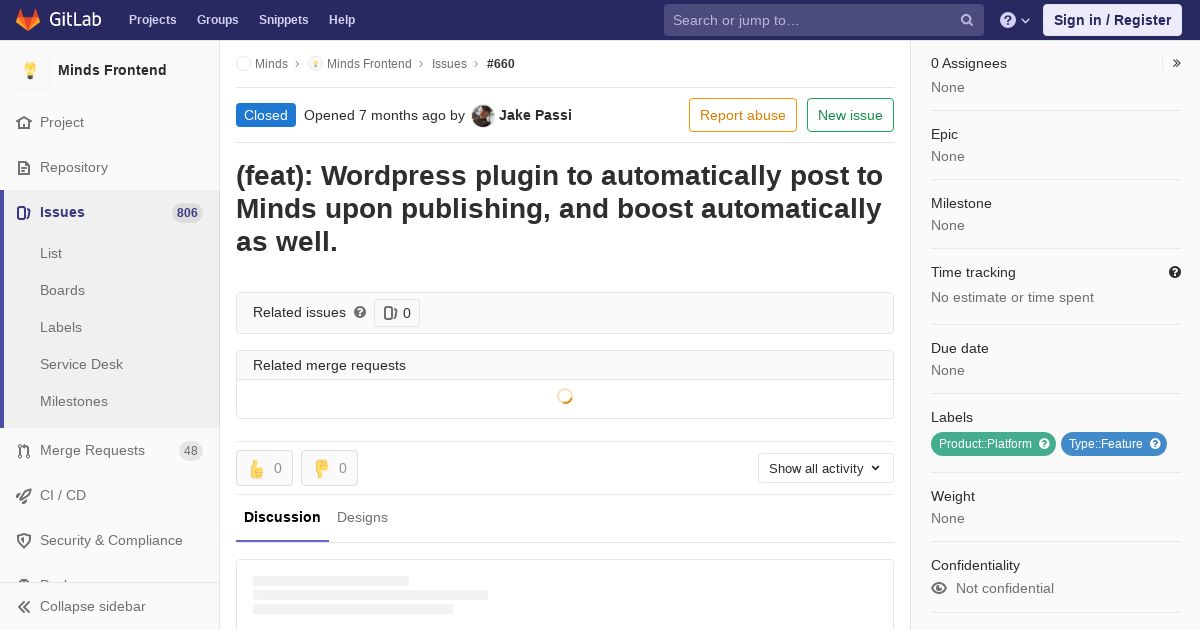Click the Merge Requests count badge 48
The width and height of the screenshot is (1200, 630).
(191, 451)
